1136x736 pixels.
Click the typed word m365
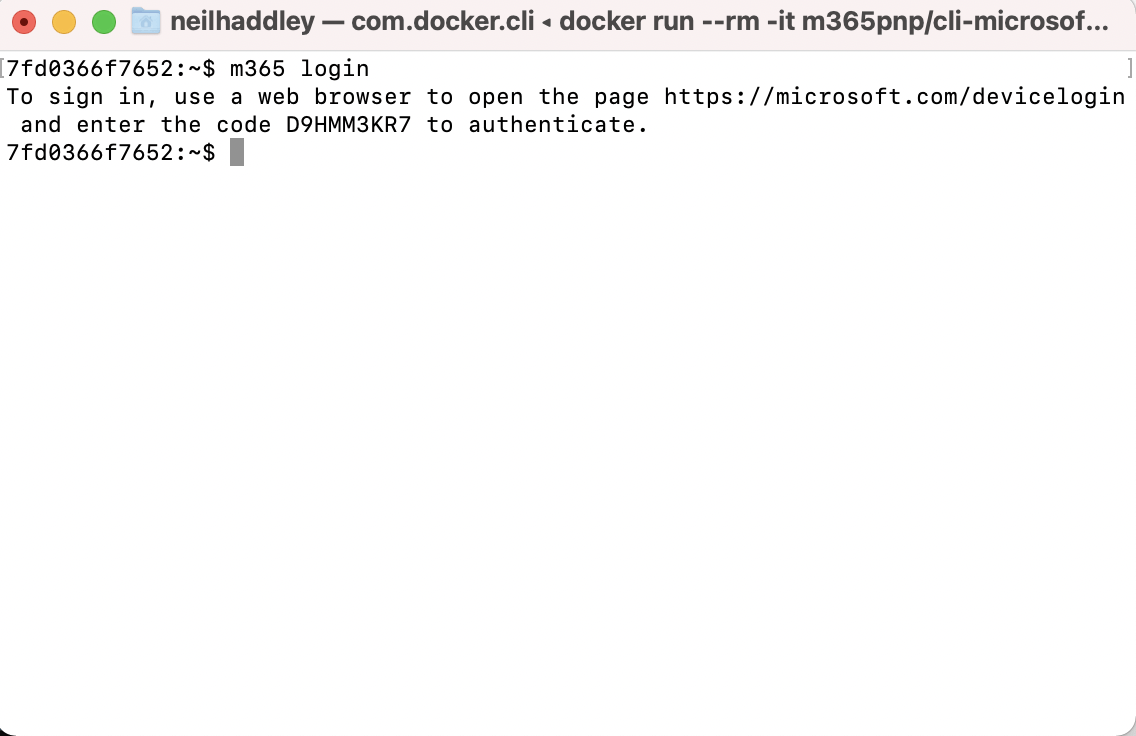(257, 69)
